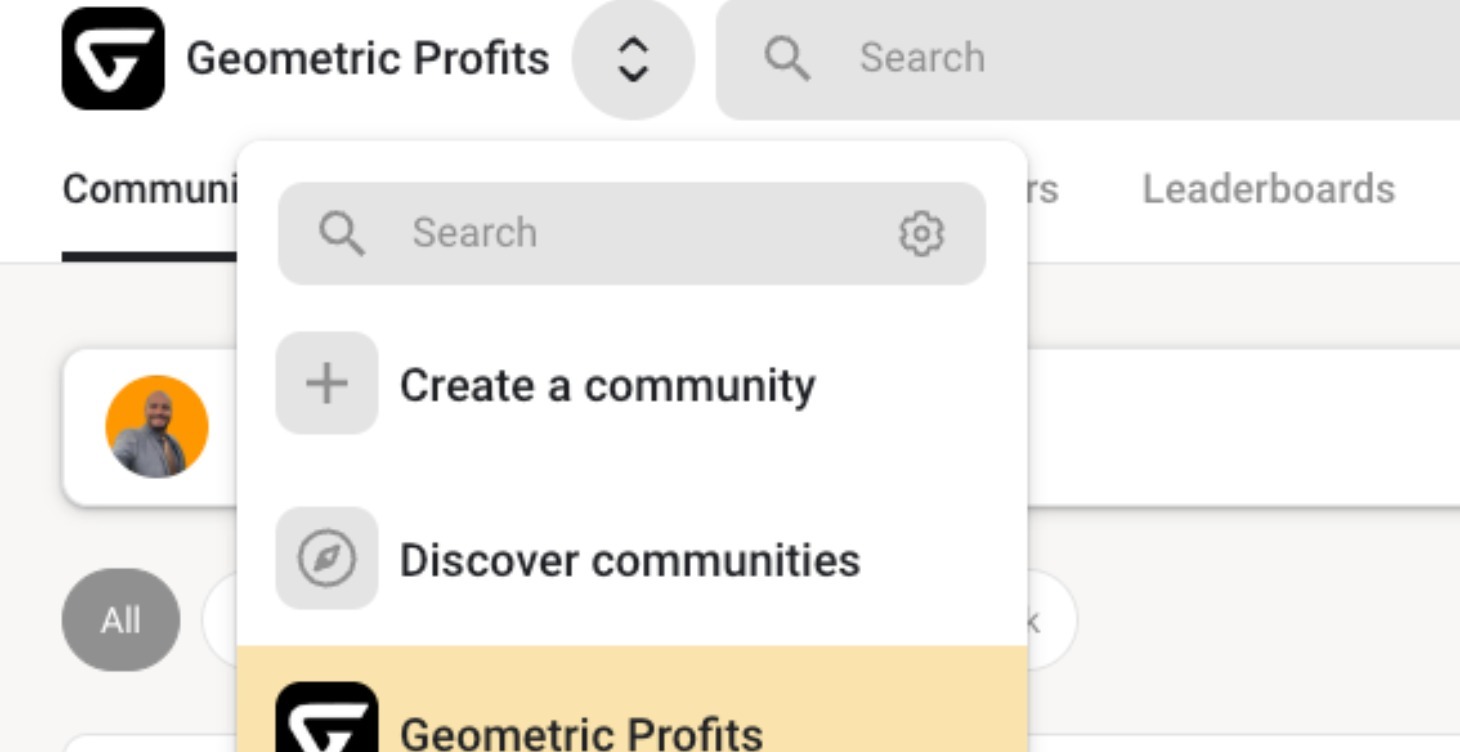Toggle the "All" filter chip
The width and height of the screenshot is (1460, 752).
point(121,620)
